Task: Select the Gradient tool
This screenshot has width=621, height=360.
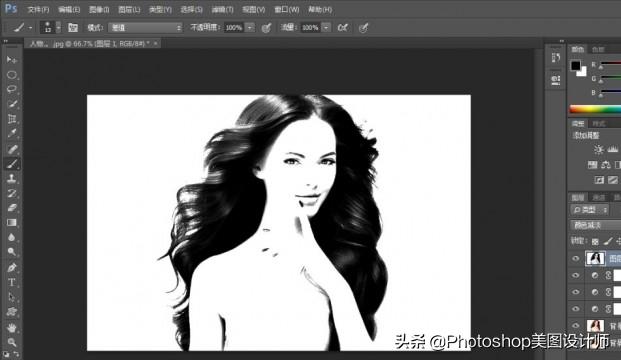Action: (11, 222)
